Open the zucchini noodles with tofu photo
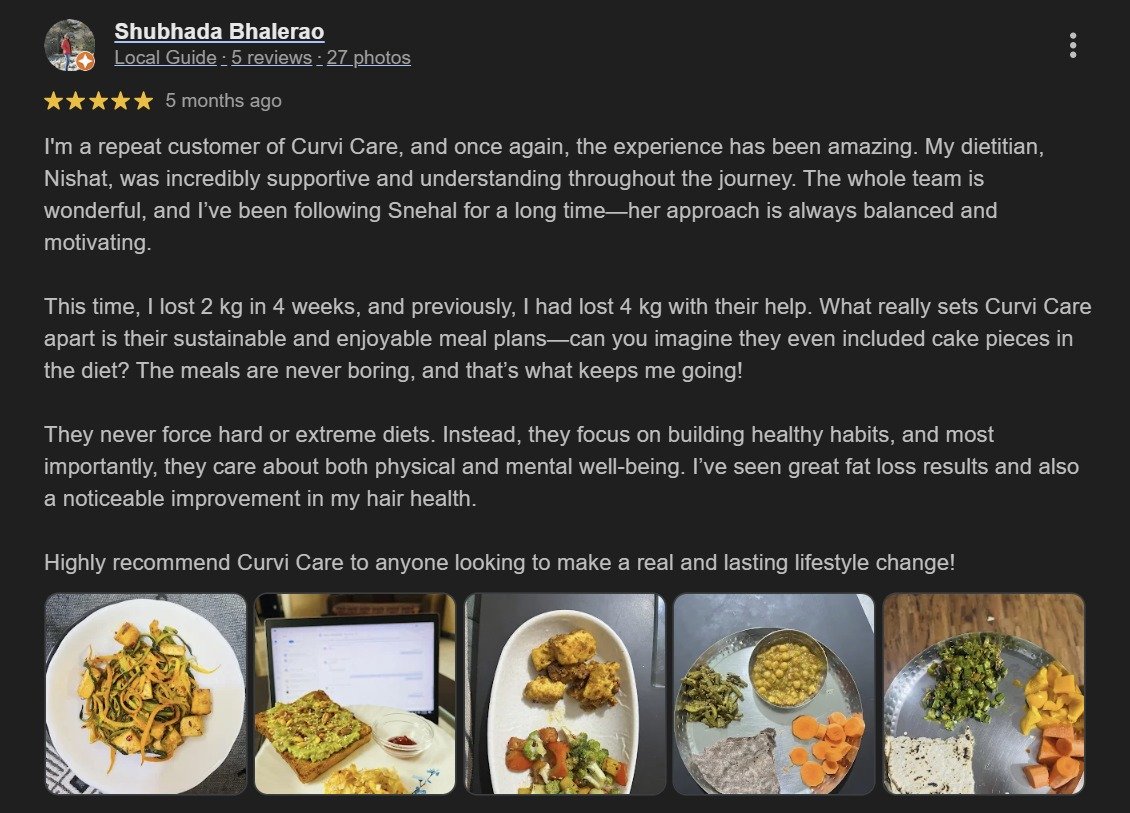The image size is (1130, 813). [145, 694]
